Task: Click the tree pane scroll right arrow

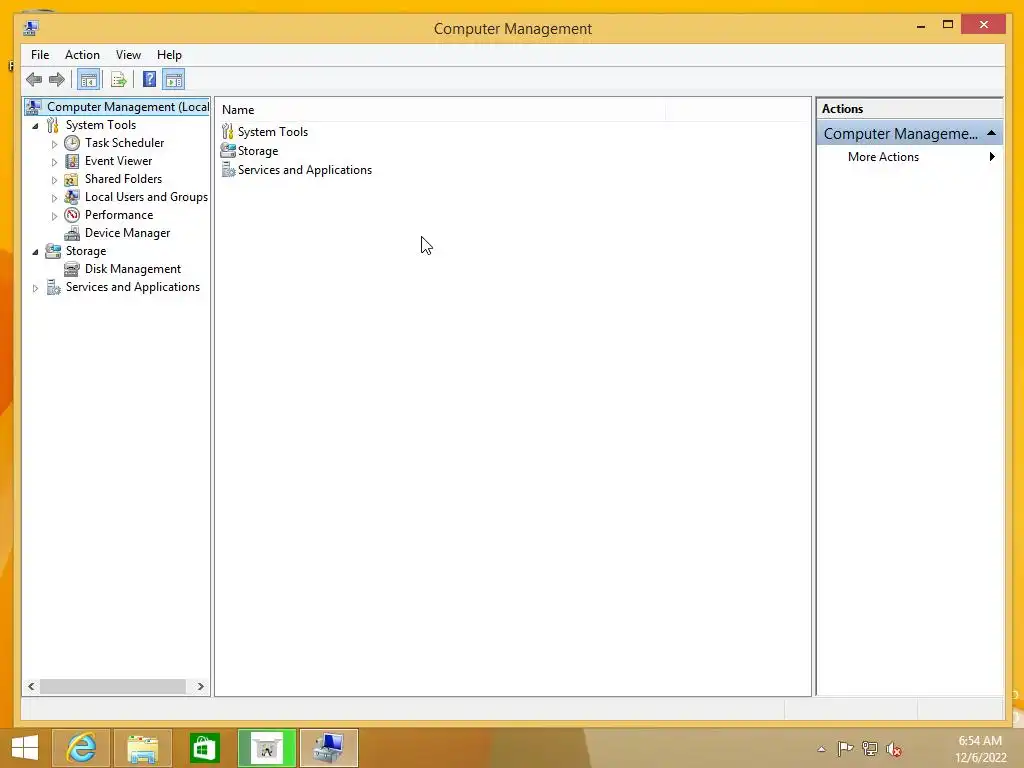Action: coord(200,686)
